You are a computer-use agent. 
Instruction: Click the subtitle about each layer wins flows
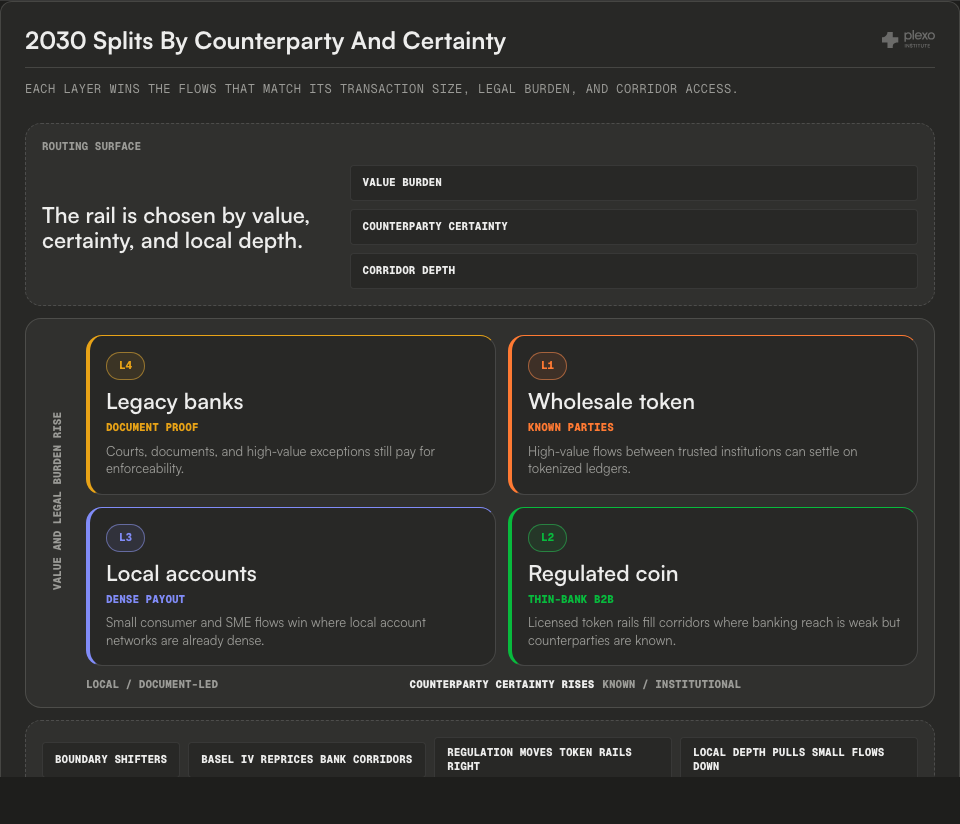click(x=381, y=89)
